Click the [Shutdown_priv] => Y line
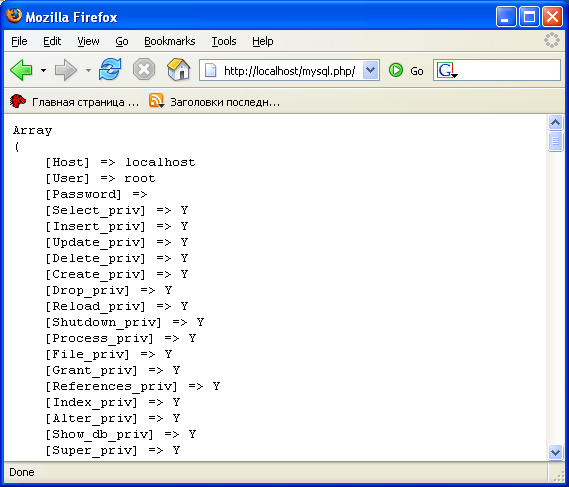Viewport: 569px width, 487px height. [124, 322]
